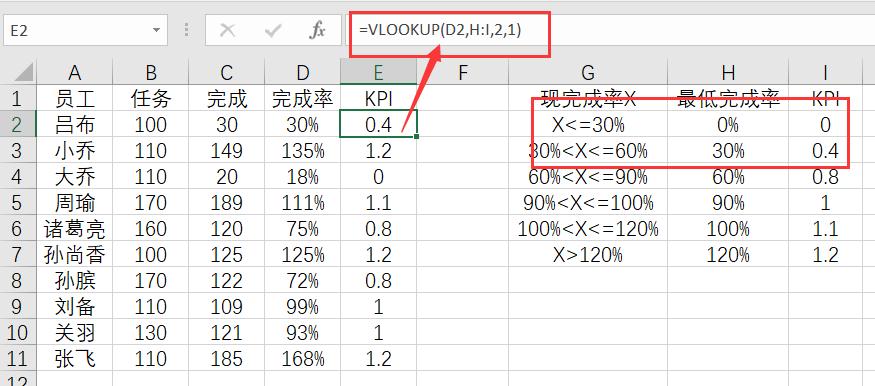The width and height of the screenshot is (875, 386).
Task: Select column D header
Action: (x=302, y=72)
